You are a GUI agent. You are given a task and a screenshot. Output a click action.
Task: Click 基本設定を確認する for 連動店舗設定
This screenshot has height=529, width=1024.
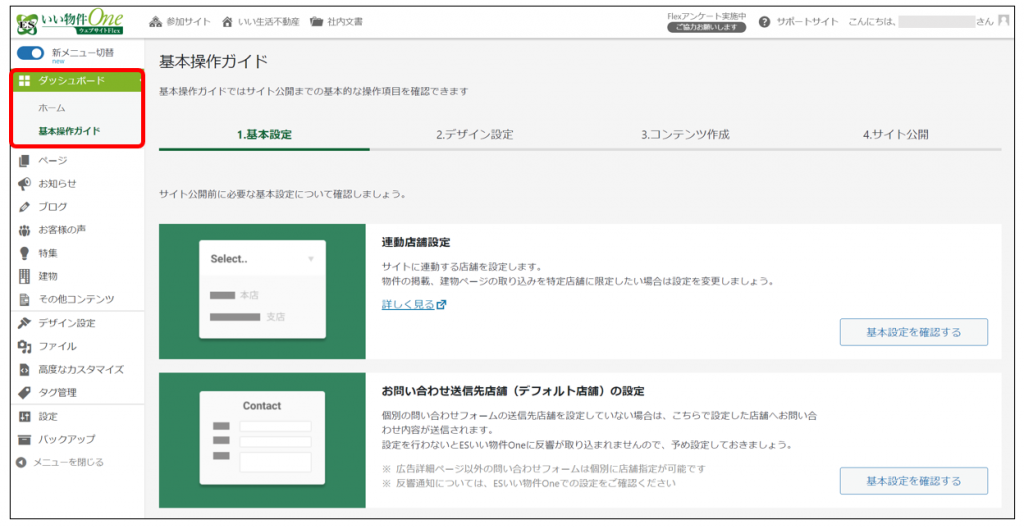913,332
